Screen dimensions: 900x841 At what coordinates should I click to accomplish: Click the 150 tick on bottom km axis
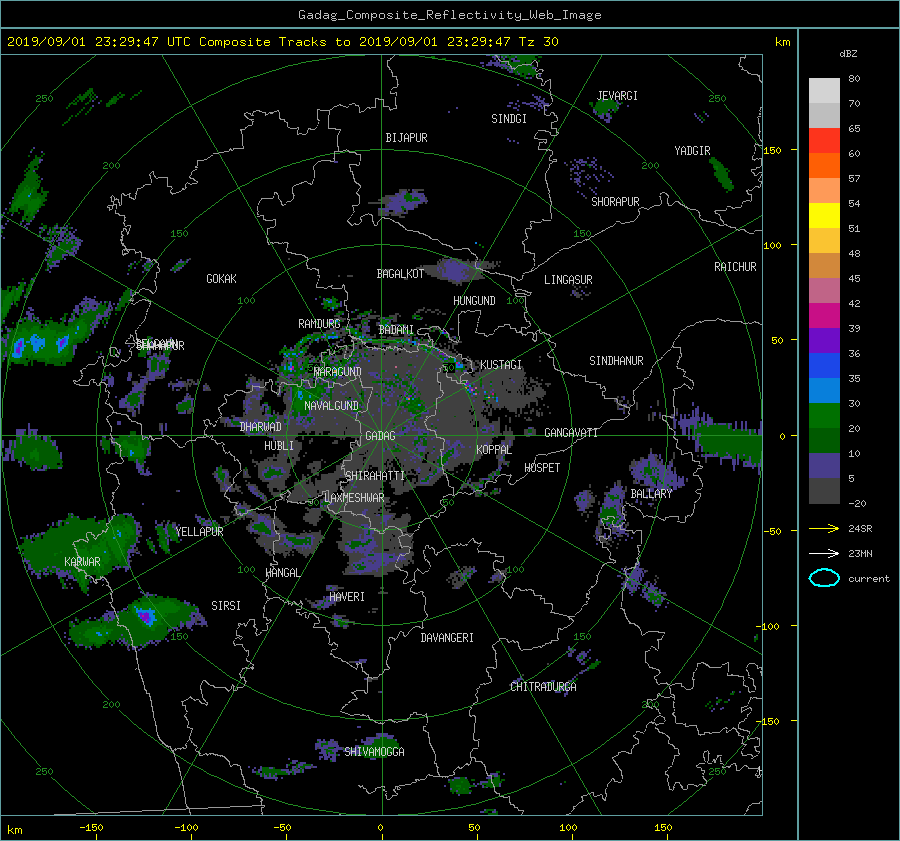click(x=663, y=828)
